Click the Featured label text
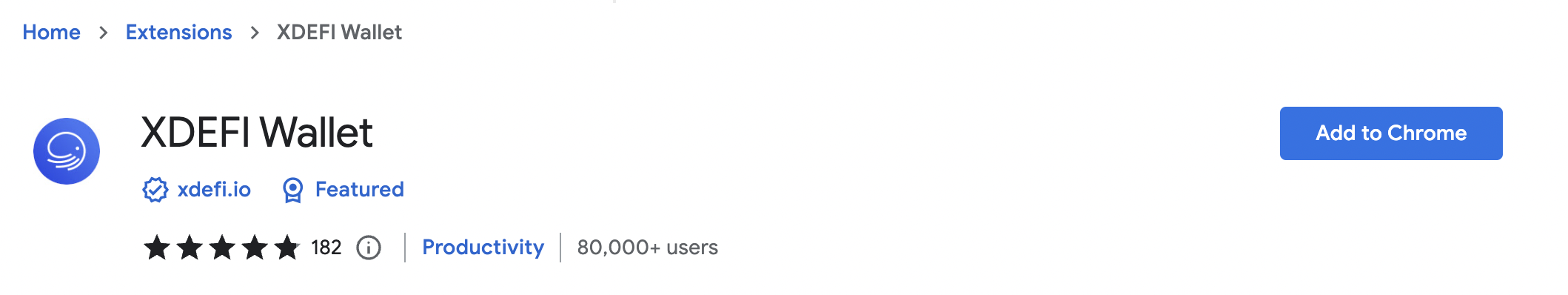 [x=360, y=190]
